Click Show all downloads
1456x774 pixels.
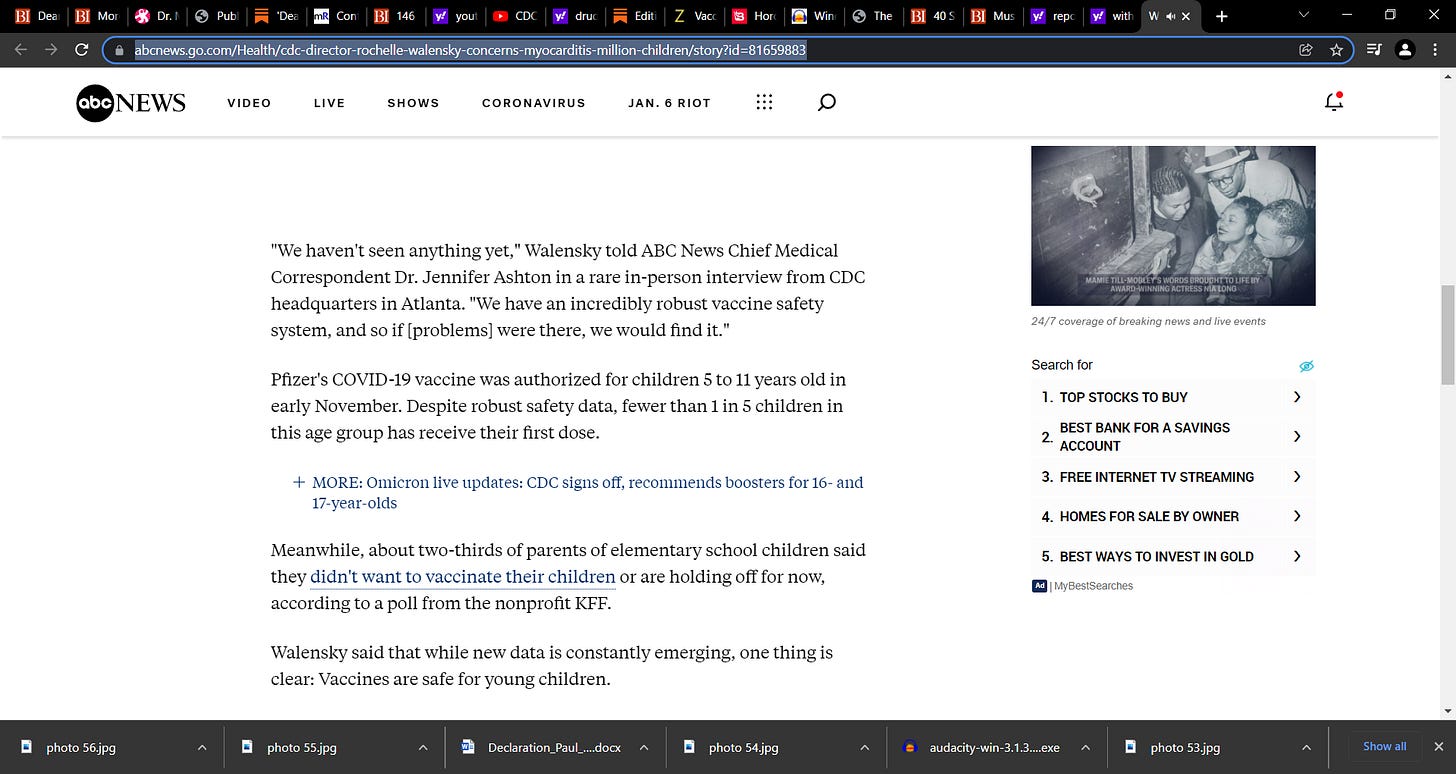1385,746
